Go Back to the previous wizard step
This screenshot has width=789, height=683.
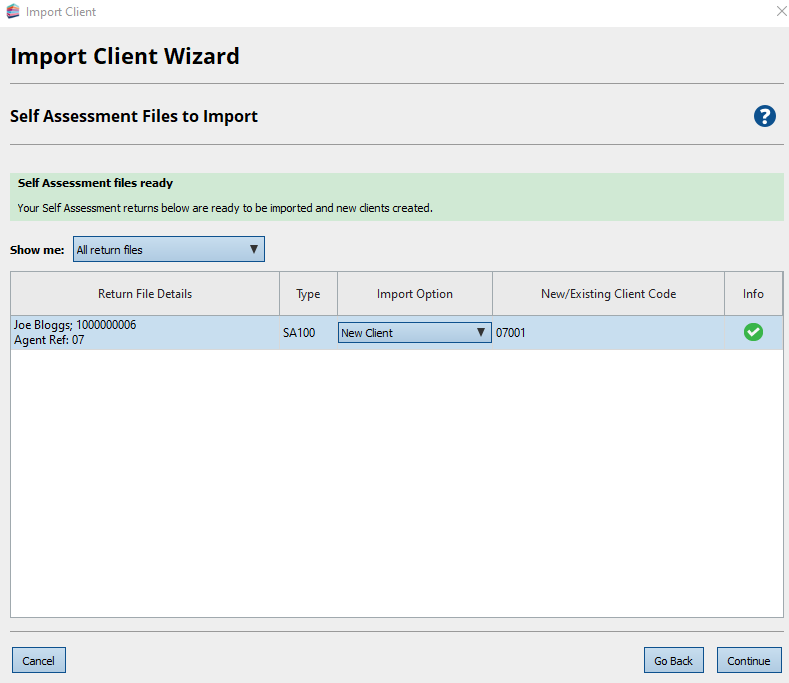pyautogui.click(x=673, y=661)
